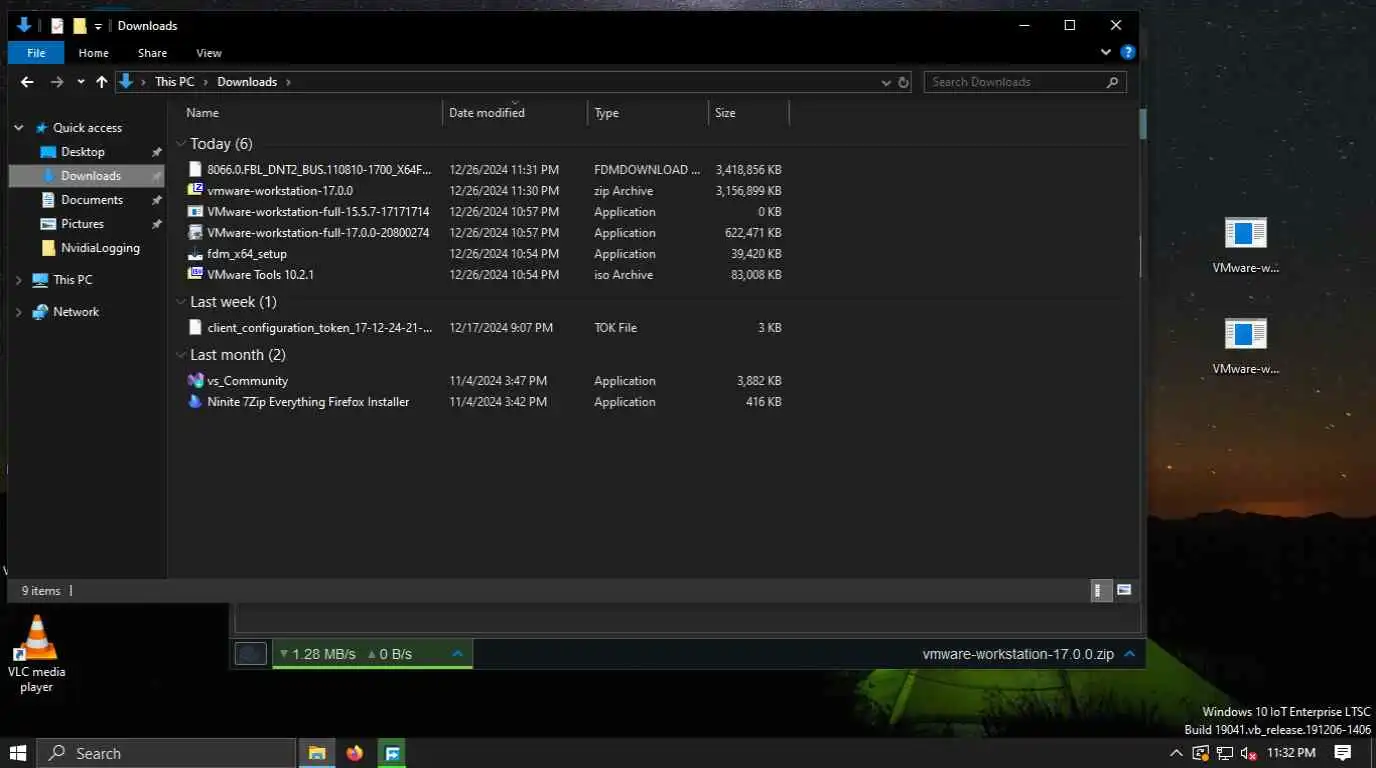Open the Windows Start button
This screenshot has width=1376, height=768.
(18, 753)
